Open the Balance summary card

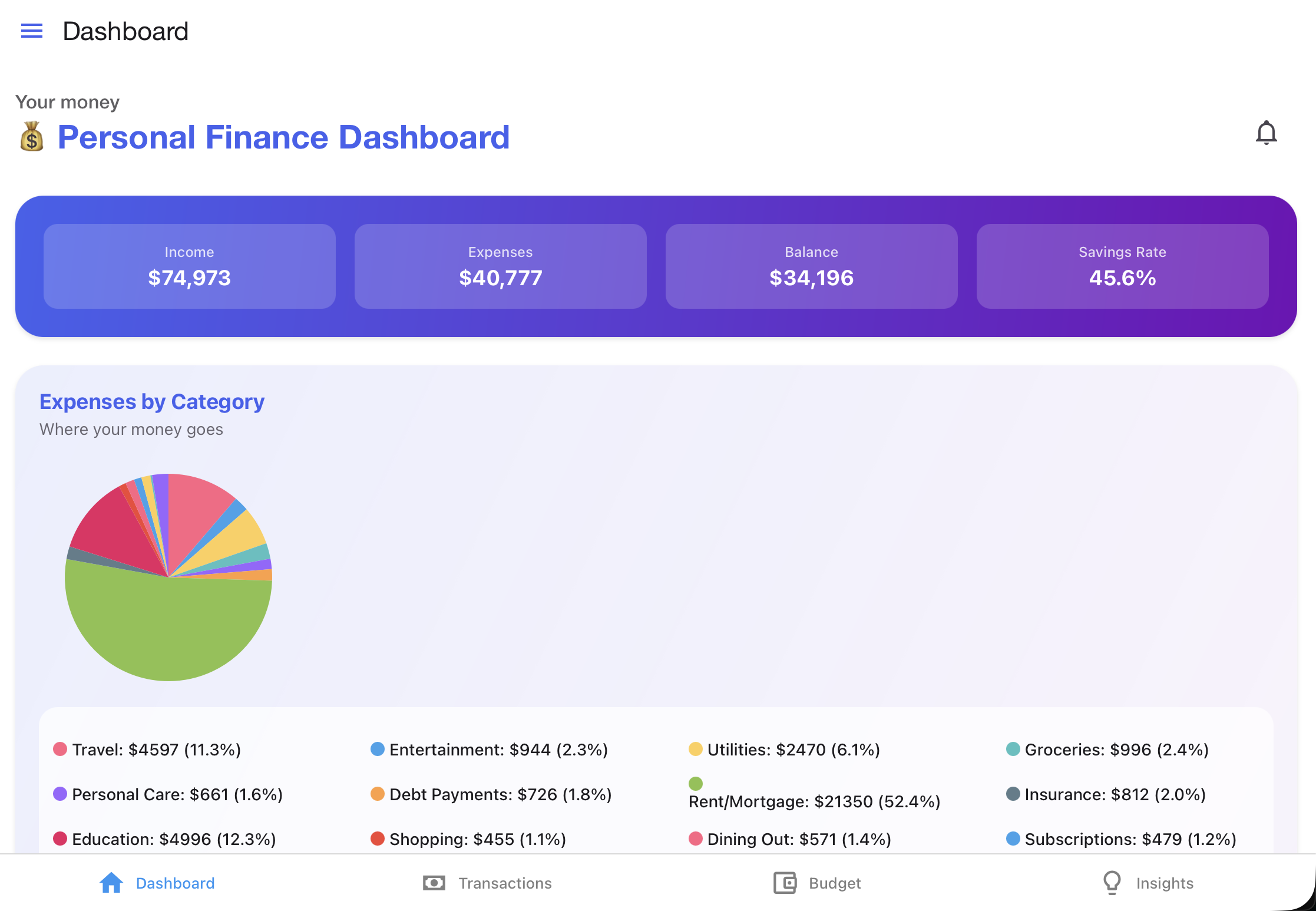[x=812, y=266]
